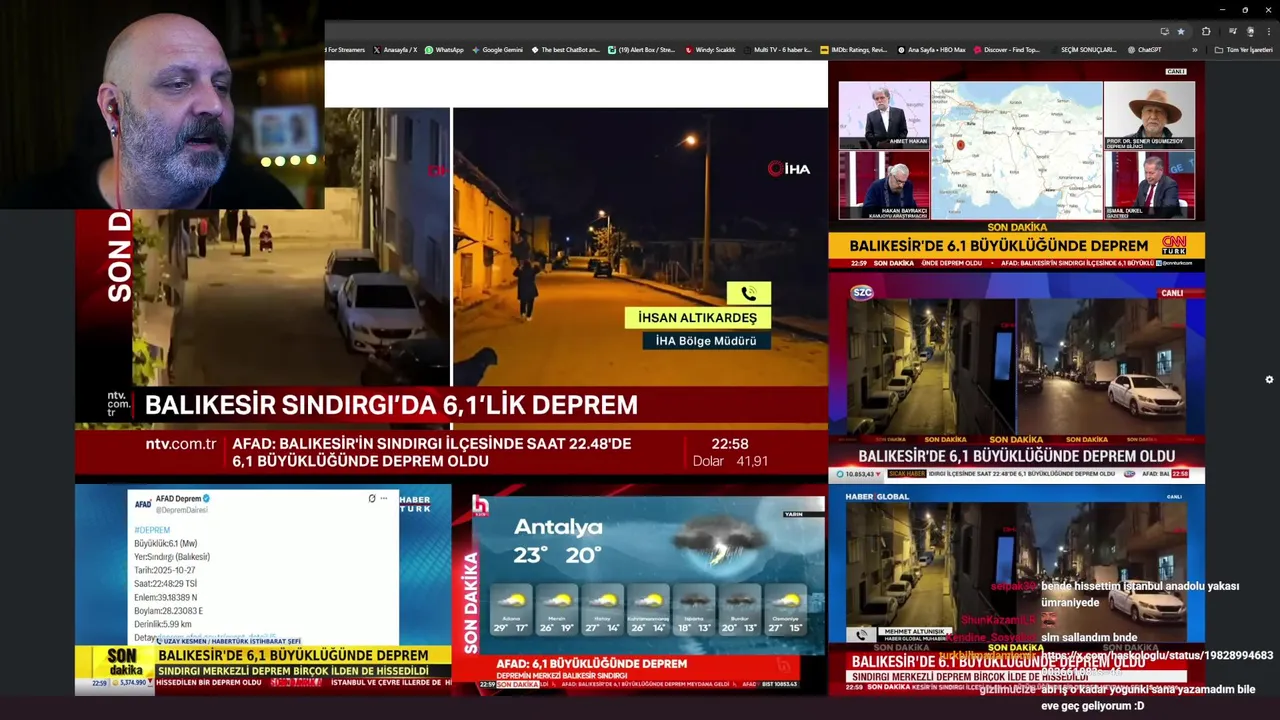
Task: Open the Alert Box / Streamlabs bookmark
Action: (x=642, y=49)
